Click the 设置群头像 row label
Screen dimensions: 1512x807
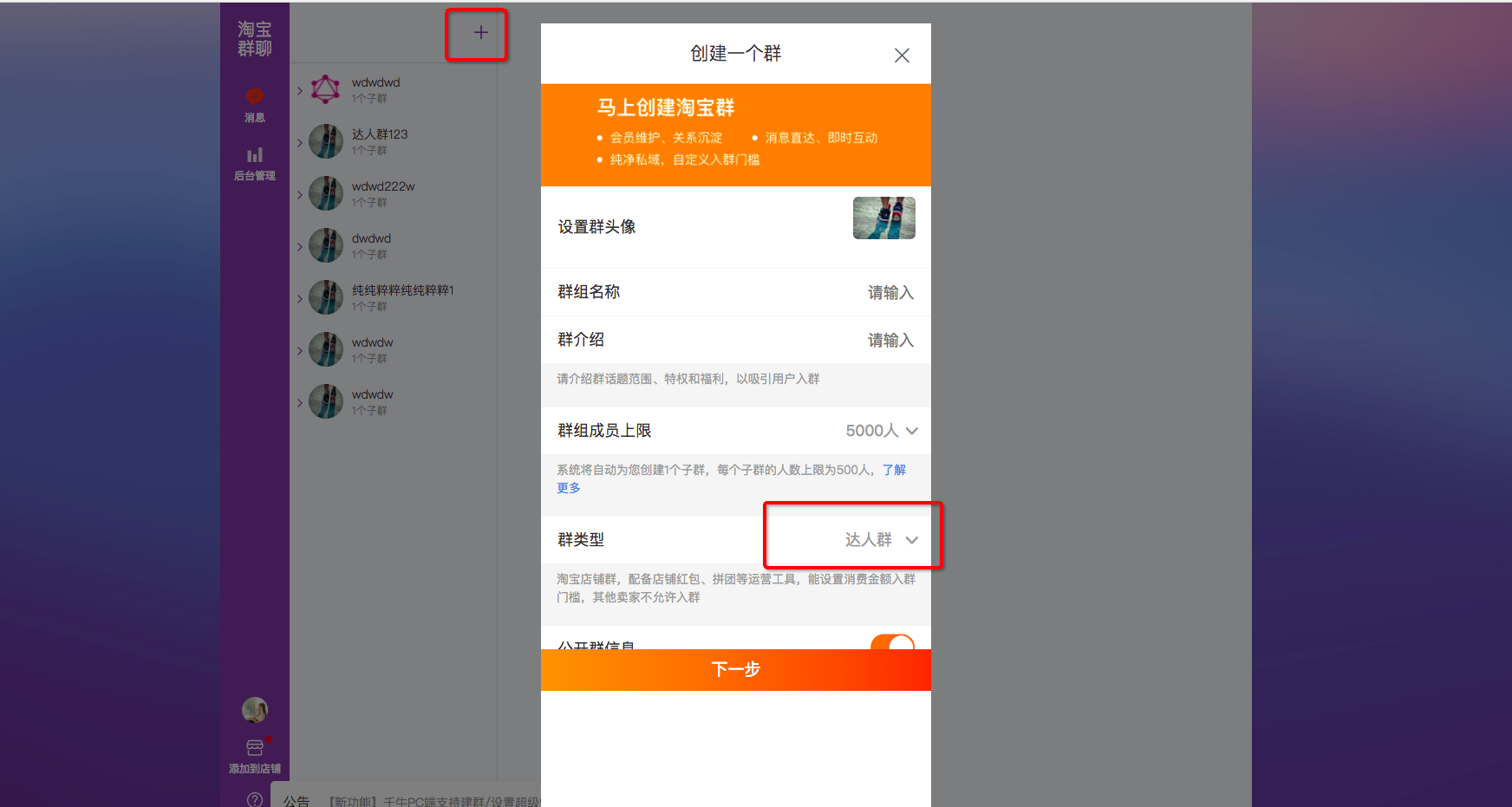click(596, 227)
